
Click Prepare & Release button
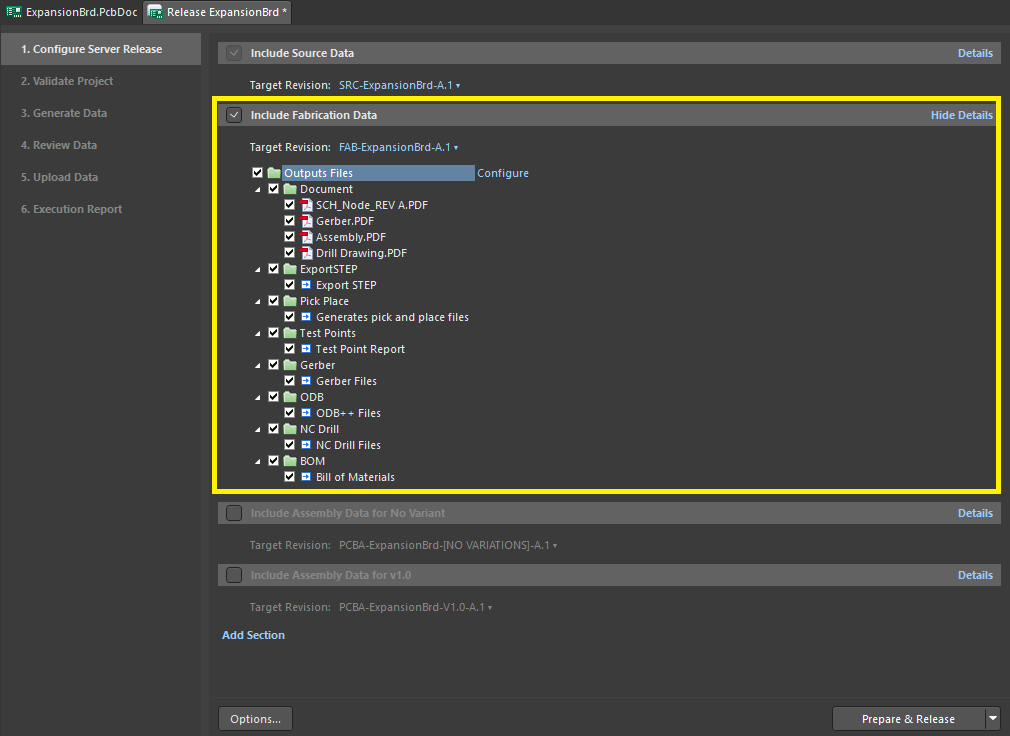point(908,719)
